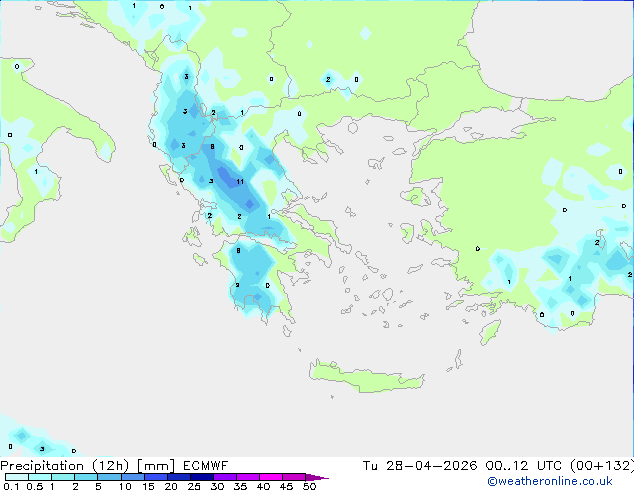634x490 pixels.
Task: Click the legend scale label '10'
Action: click(x=125, y=486)
